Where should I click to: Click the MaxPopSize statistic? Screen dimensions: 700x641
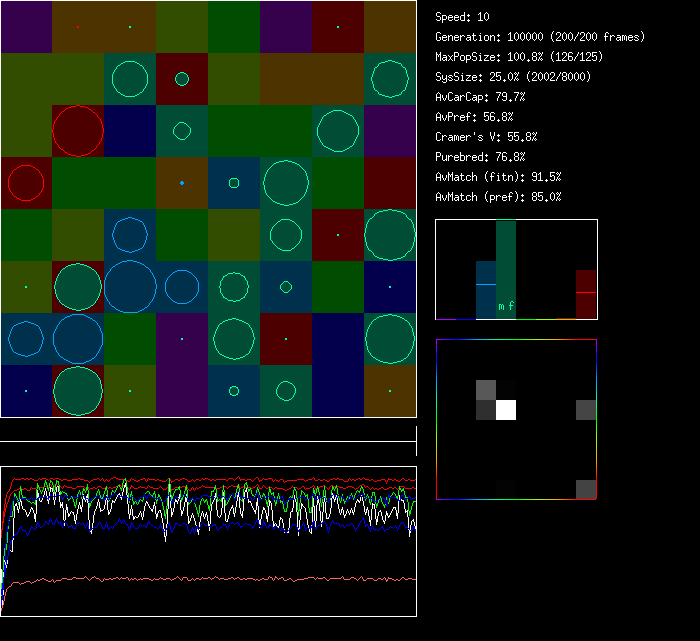(x=519, y=57)
